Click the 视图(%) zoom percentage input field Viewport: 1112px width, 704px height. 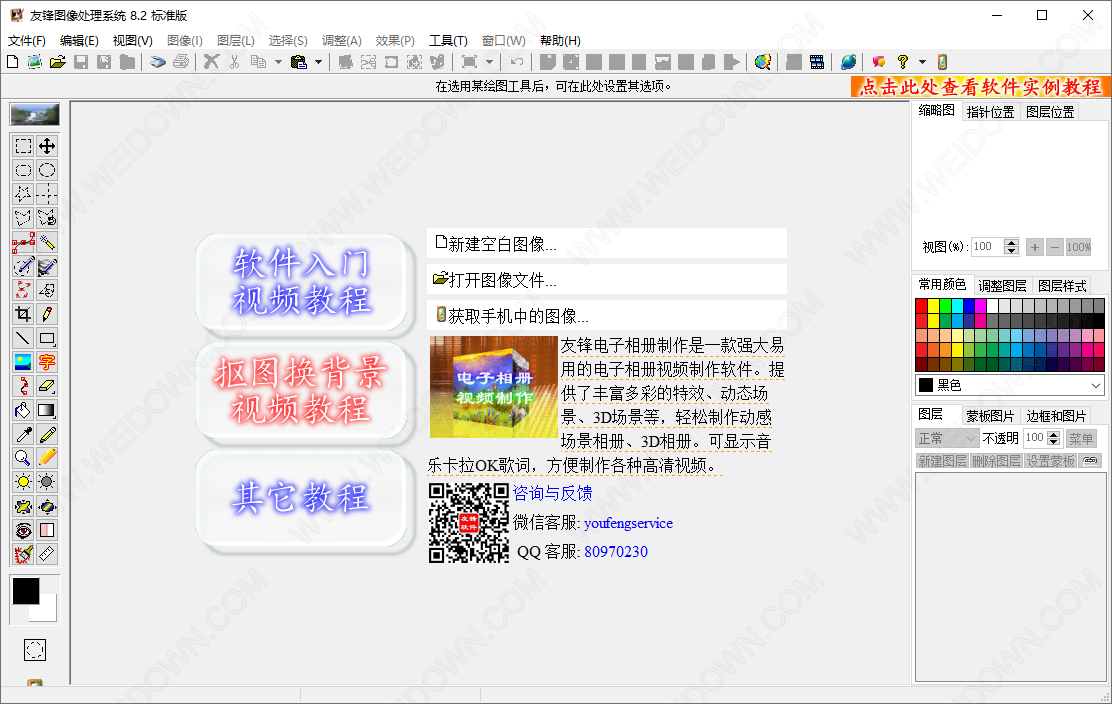[987, 247]
